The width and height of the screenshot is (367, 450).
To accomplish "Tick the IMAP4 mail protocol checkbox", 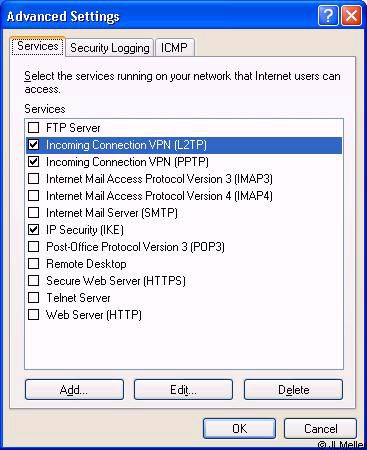I will [x=34, y=196].
